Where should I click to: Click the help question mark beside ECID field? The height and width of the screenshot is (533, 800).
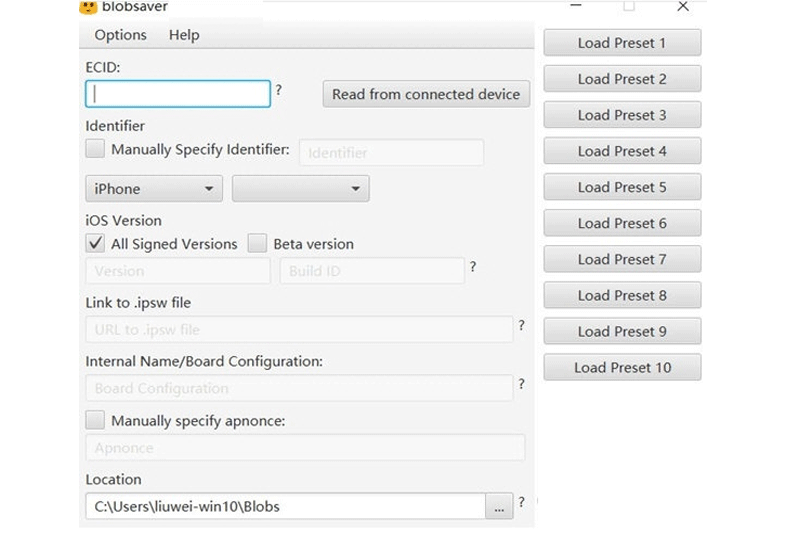click(279, 90)
